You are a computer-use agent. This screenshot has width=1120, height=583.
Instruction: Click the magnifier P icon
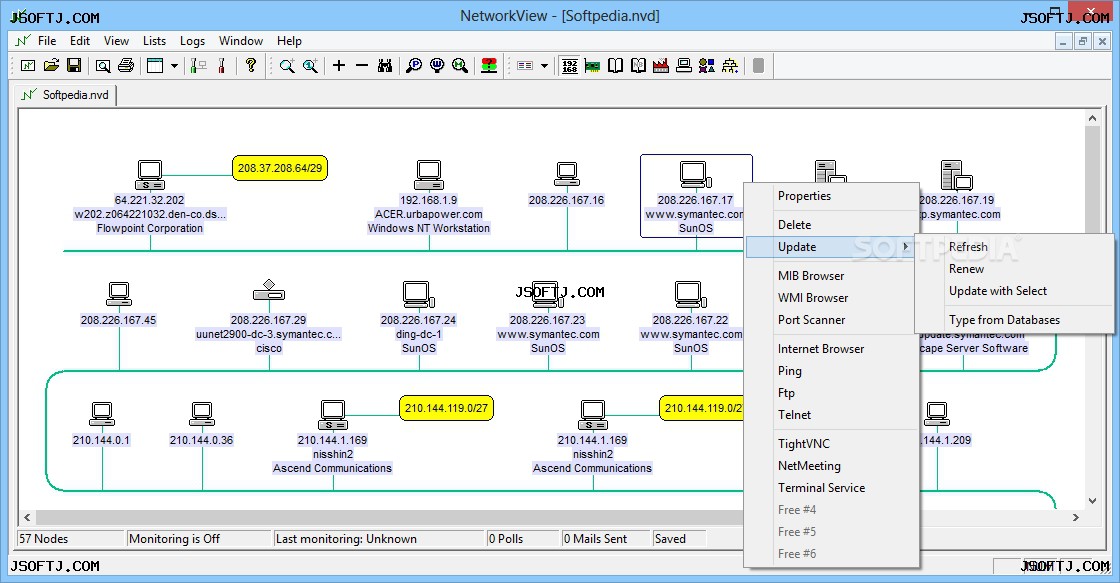tap(414, 66)
